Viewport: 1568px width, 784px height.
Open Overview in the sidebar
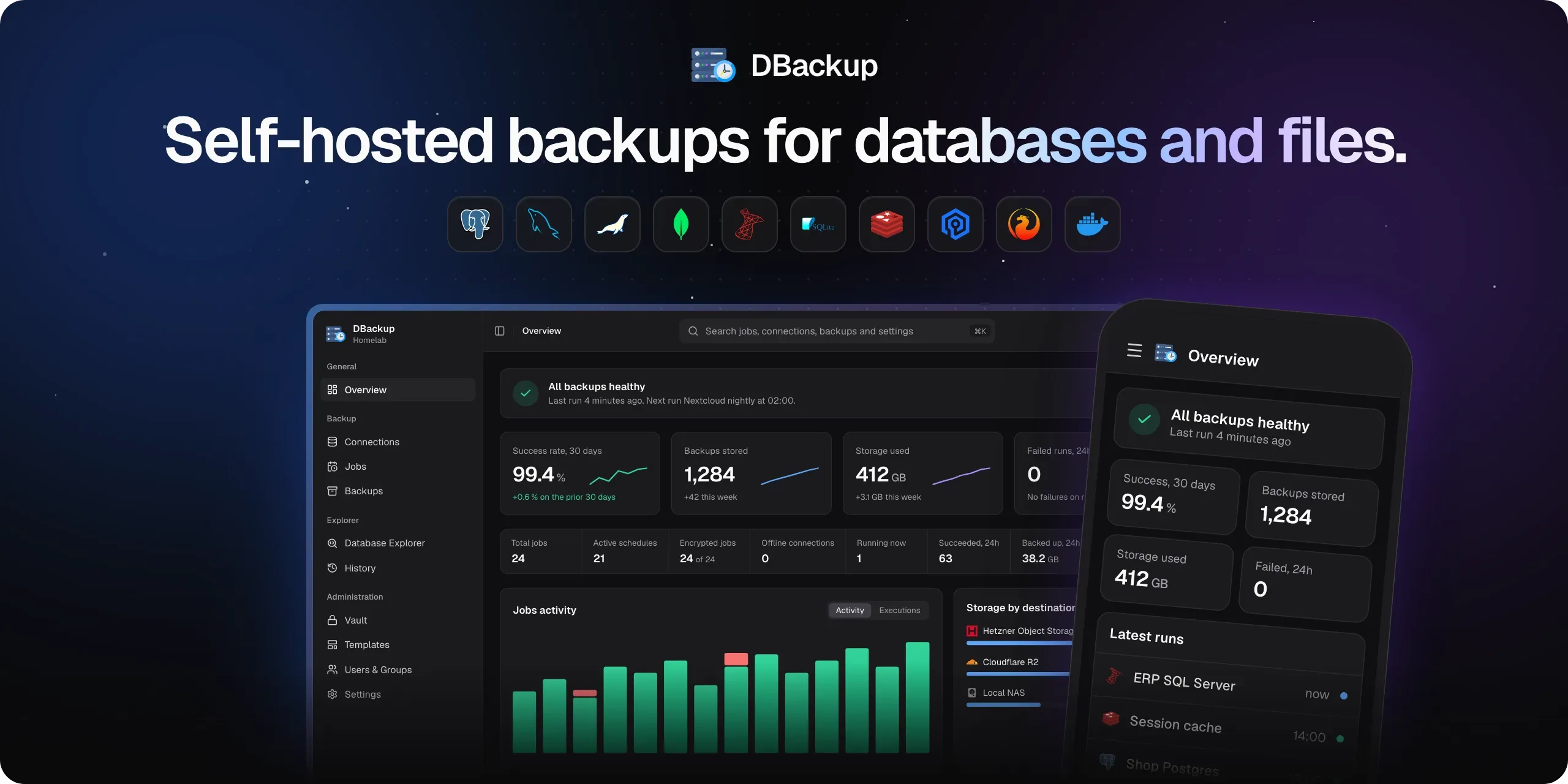click(x=398, y=390)
